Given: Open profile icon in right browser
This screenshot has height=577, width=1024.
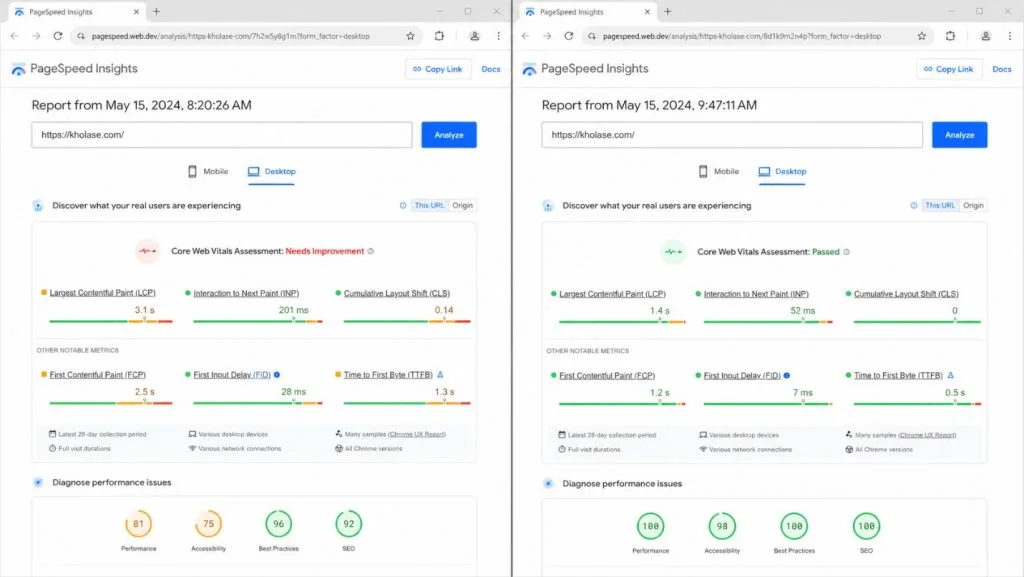Looking at the screenshot, I should (x=985, y=36).
